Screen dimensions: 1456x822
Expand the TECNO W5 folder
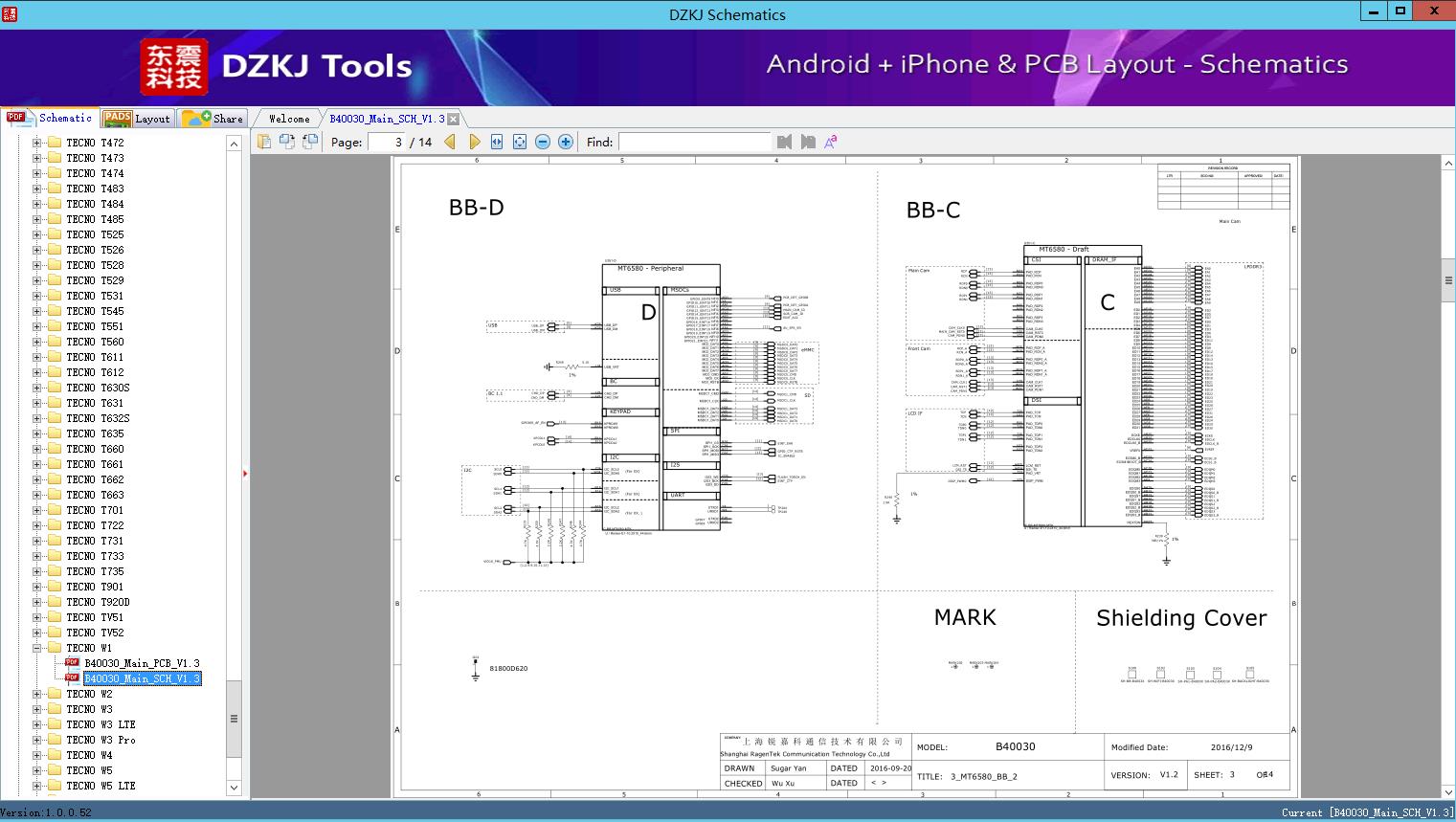pos(36,770)
